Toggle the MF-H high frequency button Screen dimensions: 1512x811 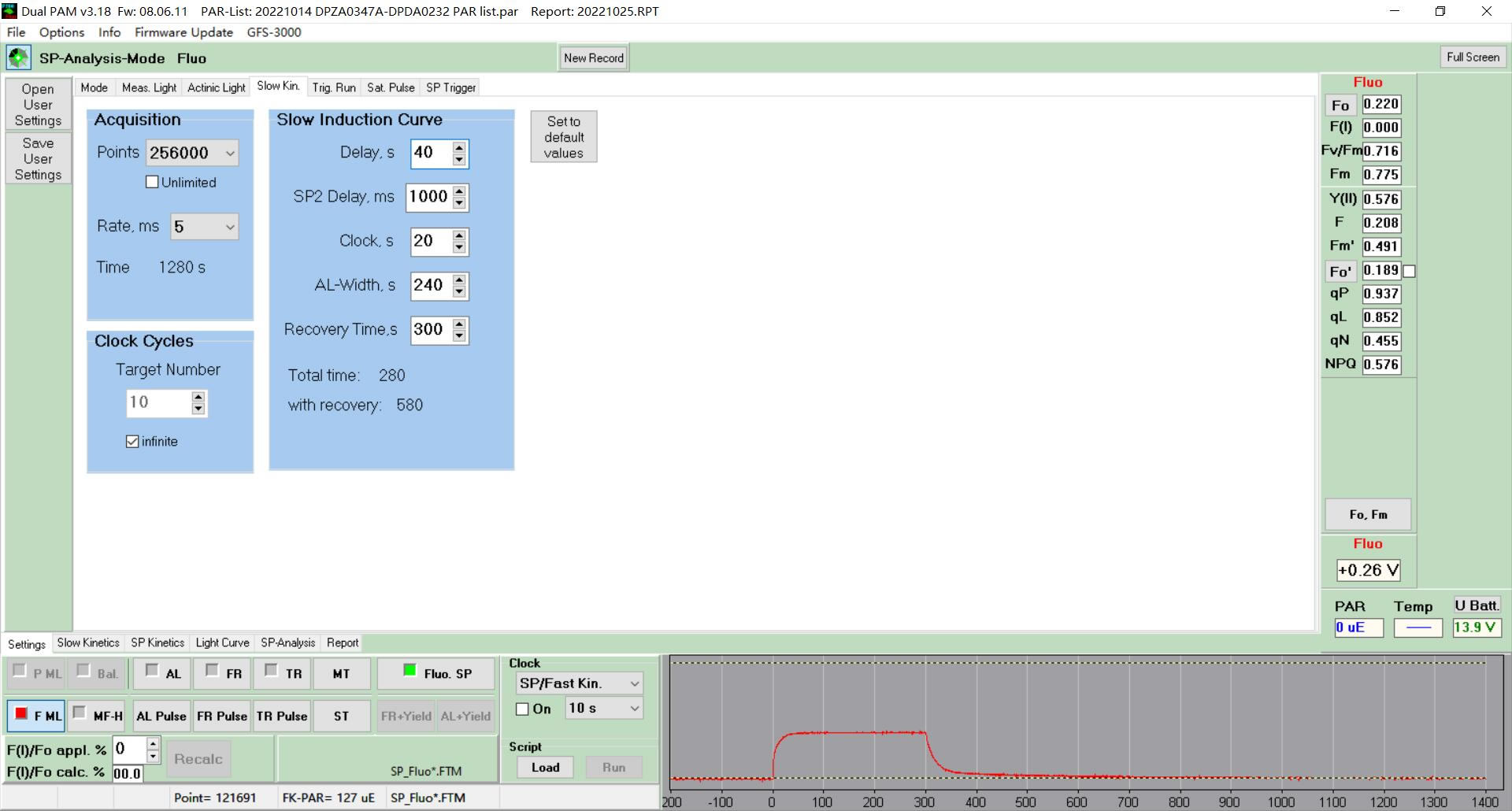(98, 716)
